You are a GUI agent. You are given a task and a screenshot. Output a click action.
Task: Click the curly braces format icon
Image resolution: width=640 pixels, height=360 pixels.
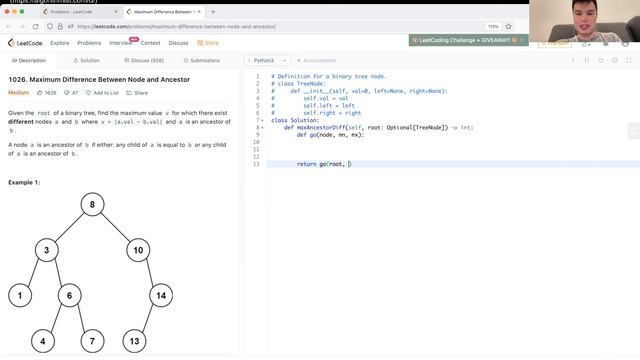click(587, 60)
